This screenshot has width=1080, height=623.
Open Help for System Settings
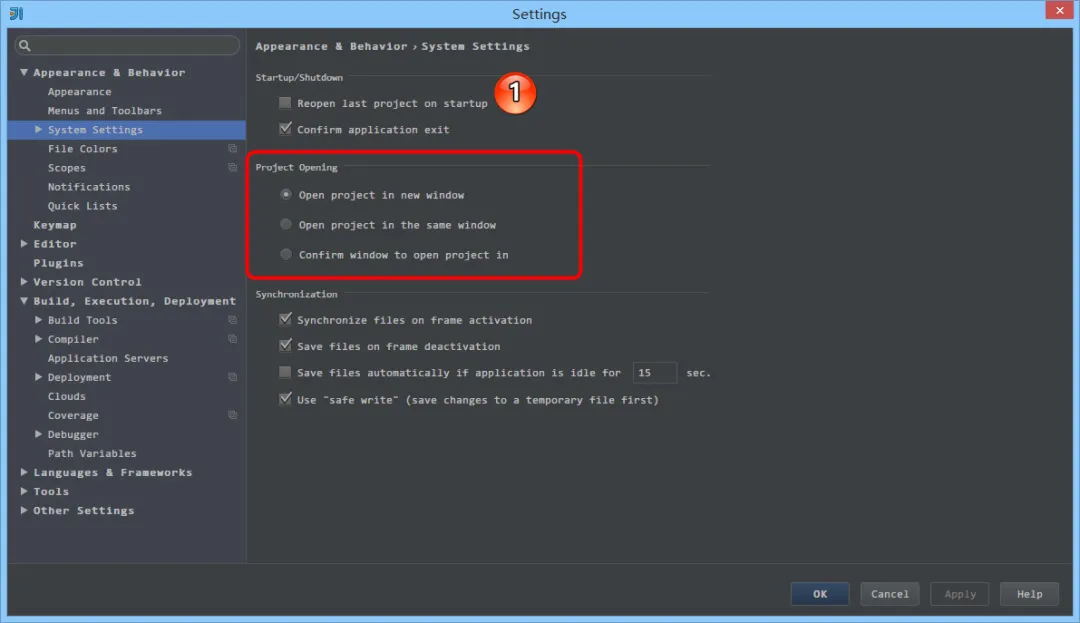(1029, 593)
